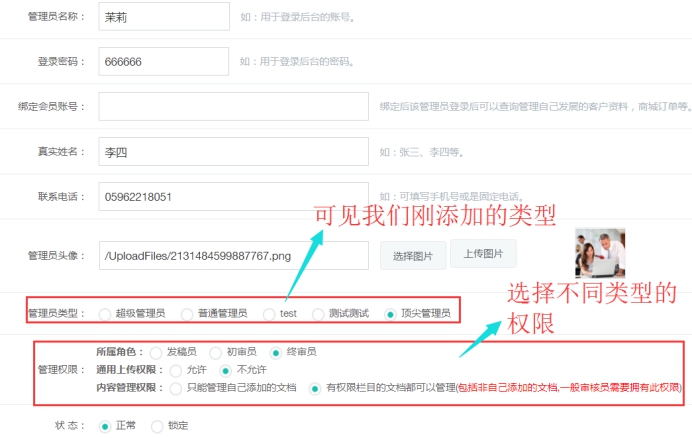Choose the test admin type radio

(x=269, y=314)
